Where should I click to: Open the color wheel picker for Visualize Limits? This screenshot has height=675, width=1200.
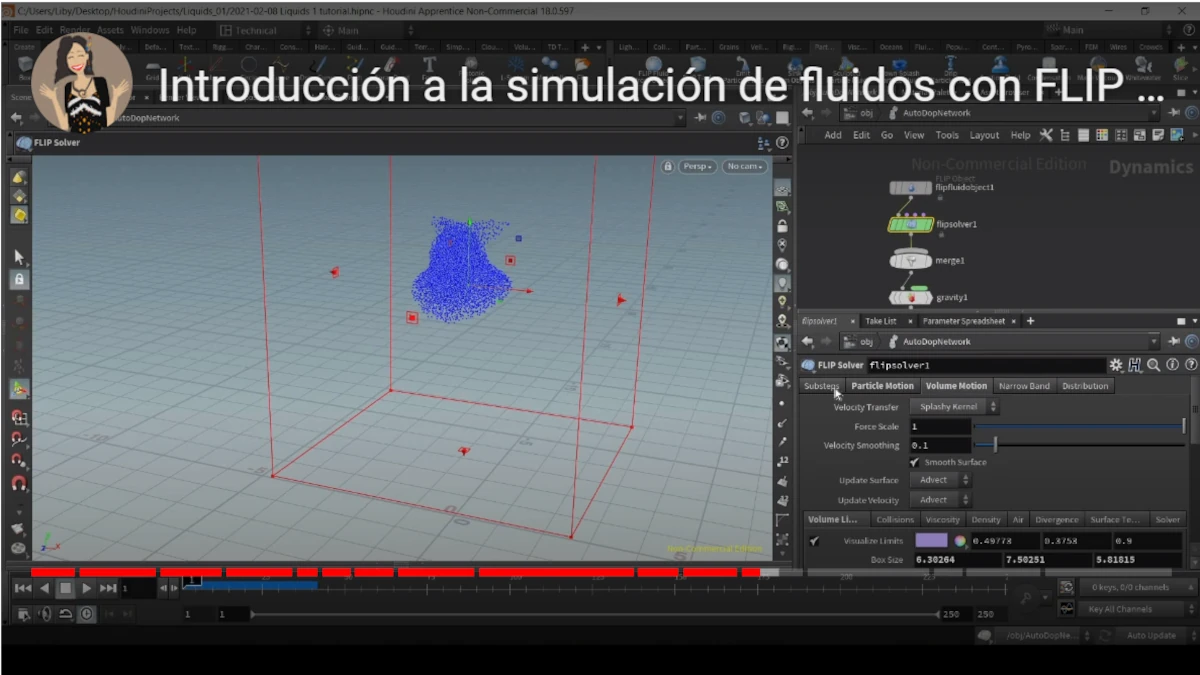tap(960, 541)
